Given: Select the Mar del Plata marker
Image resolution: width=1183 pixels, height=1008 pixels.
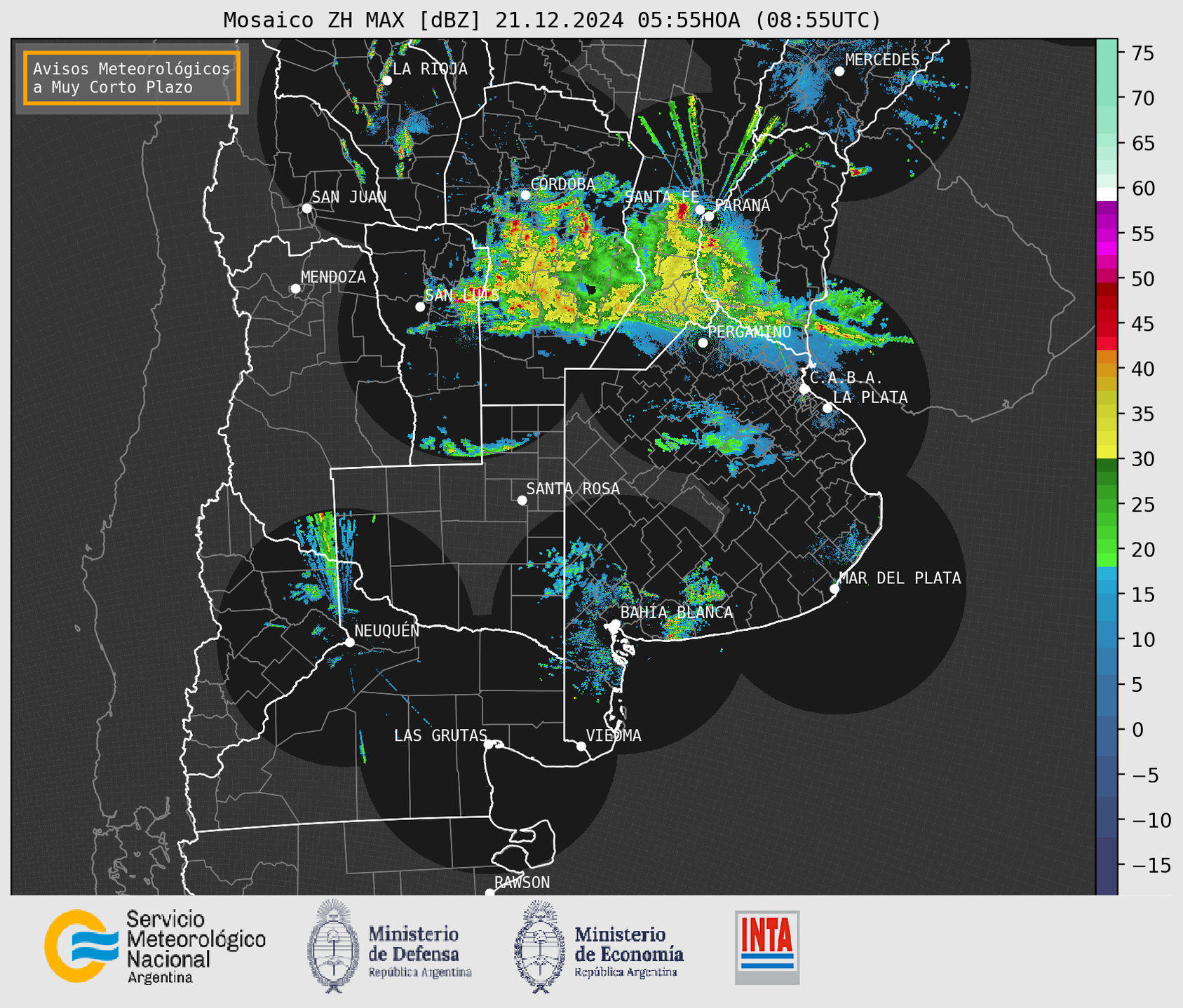Looking at the screenshot, I should point(834,589).
